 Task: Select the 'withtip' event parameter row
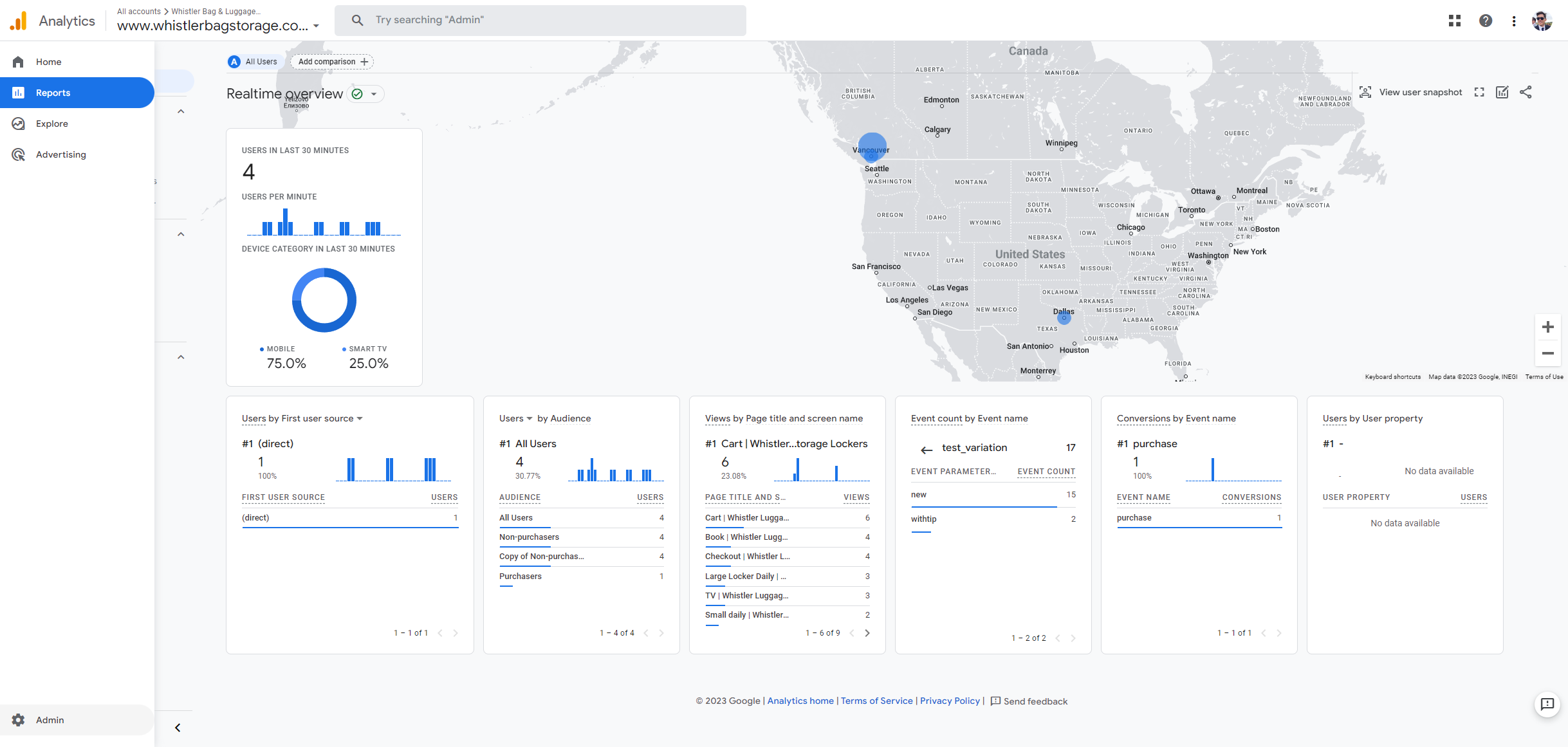[993, 520]
